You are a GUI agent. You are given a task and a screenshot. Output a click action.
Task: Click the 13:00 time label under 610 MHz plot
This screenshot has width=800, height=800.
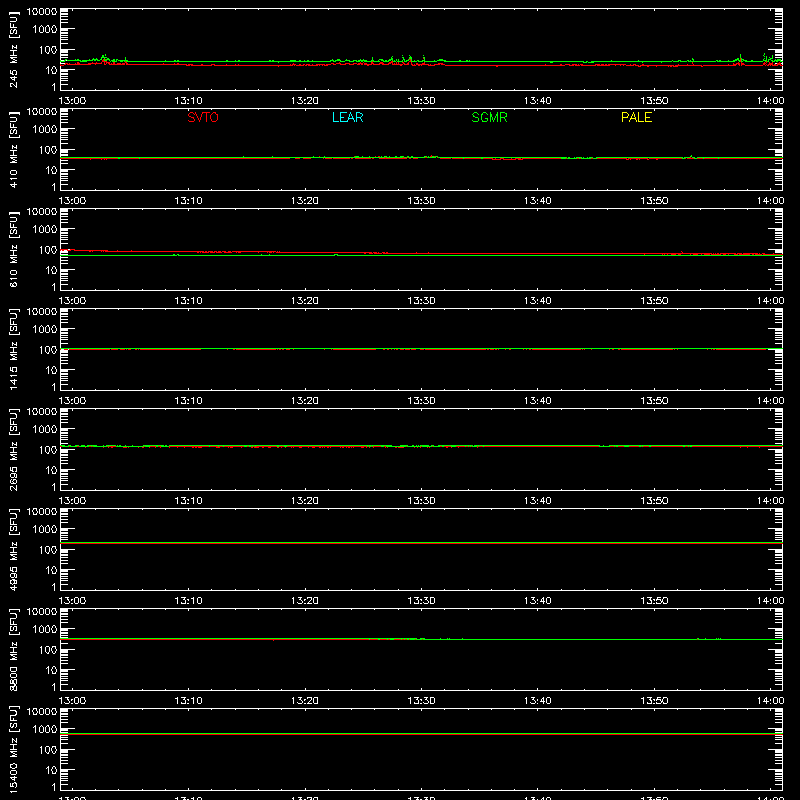pos(72,301)
